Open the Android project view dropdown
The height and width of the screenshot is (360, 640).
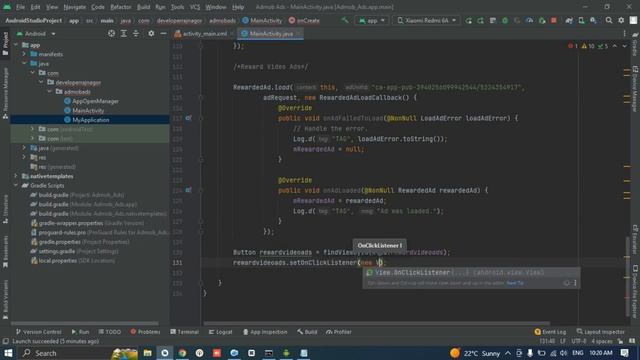pyautogui.click(x=36, y=33)
